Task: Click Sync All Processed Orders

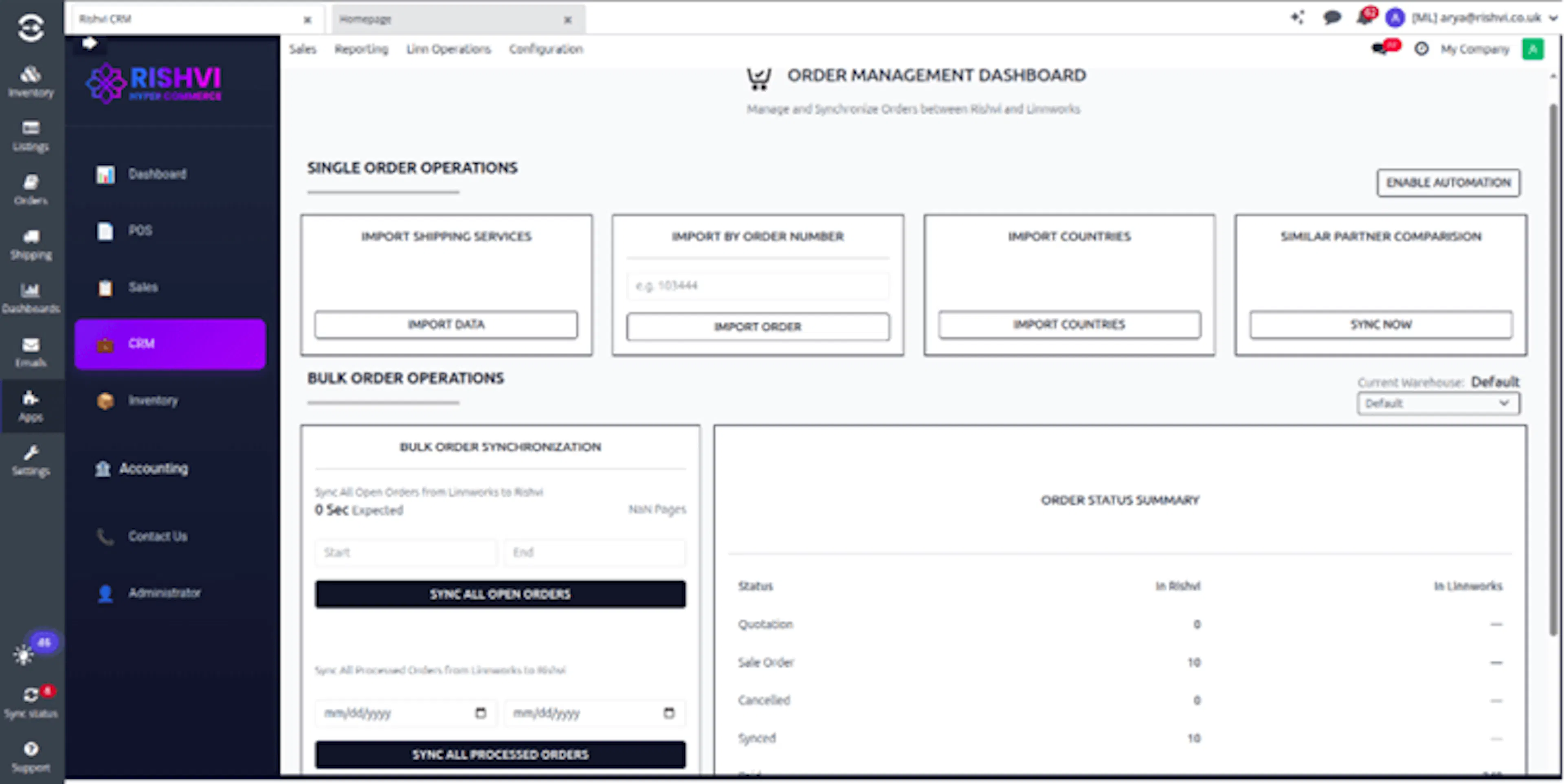Action: (x=500, y=754)
